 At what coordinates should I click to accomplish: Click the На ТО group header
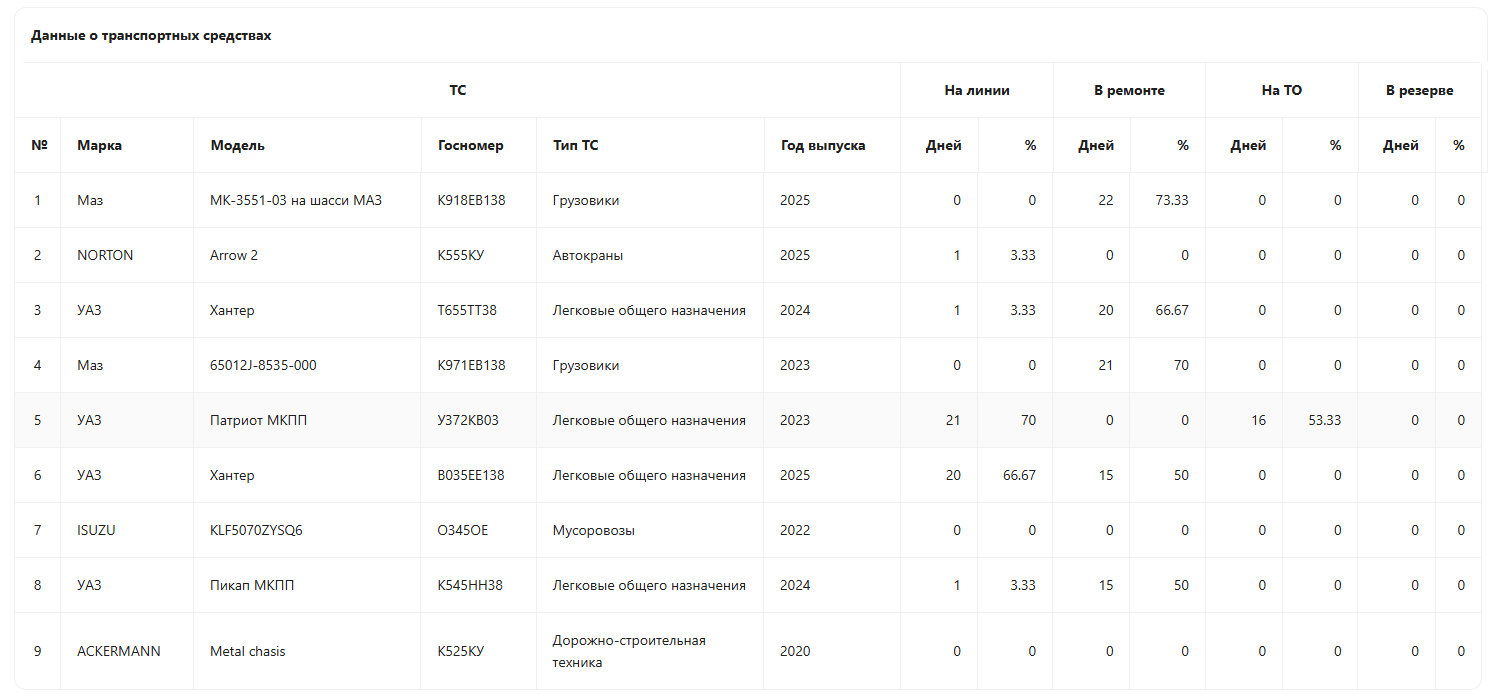click(1281, 90)
